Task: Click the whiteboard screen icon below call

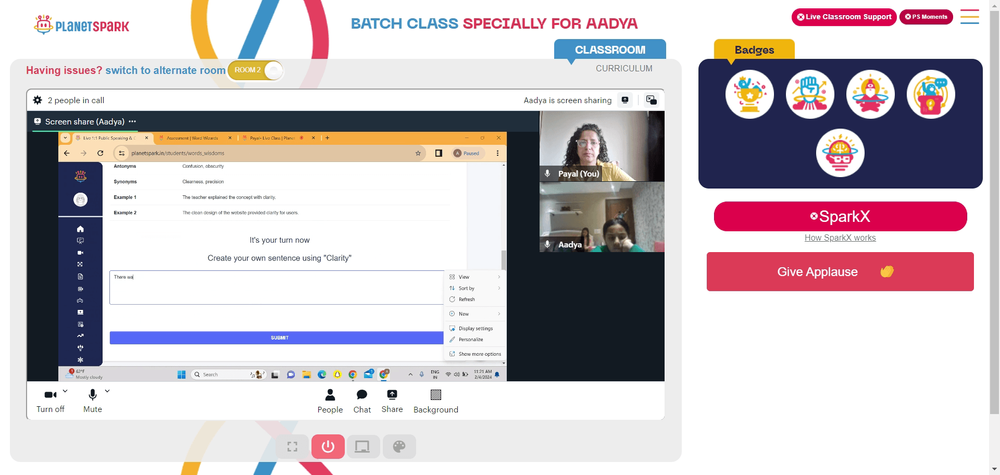Action: pos(364,447)
